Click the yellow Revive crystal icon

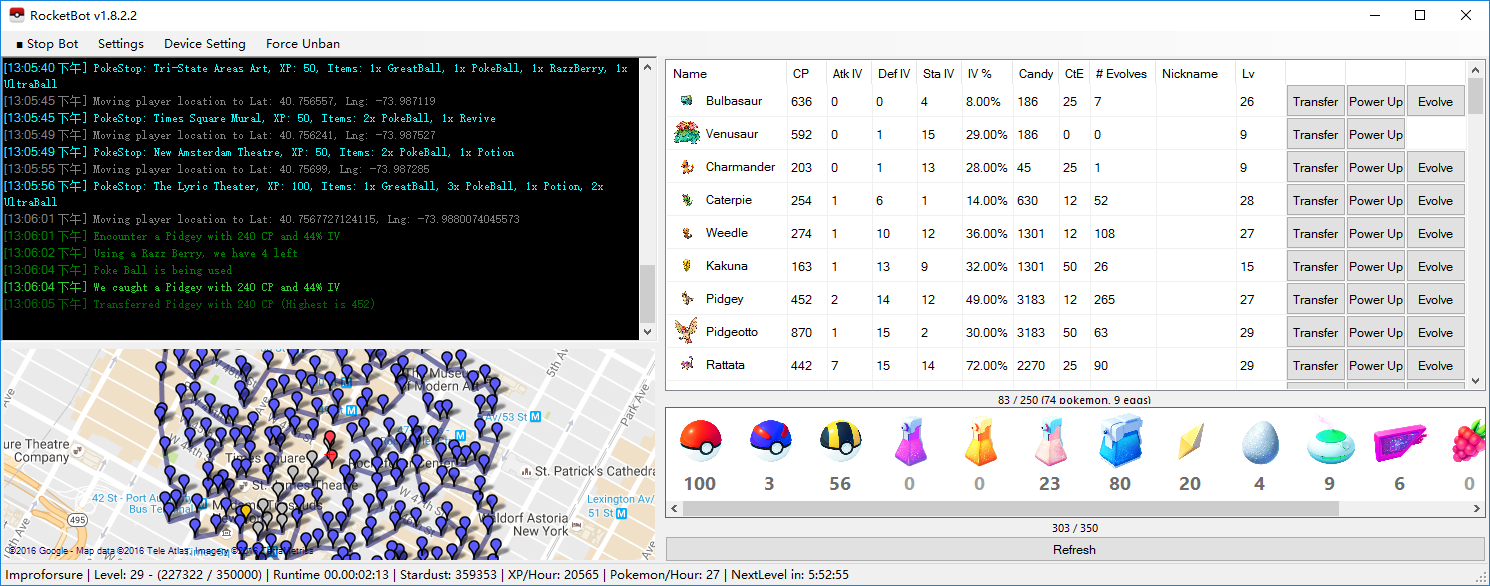click(1189, 440)
